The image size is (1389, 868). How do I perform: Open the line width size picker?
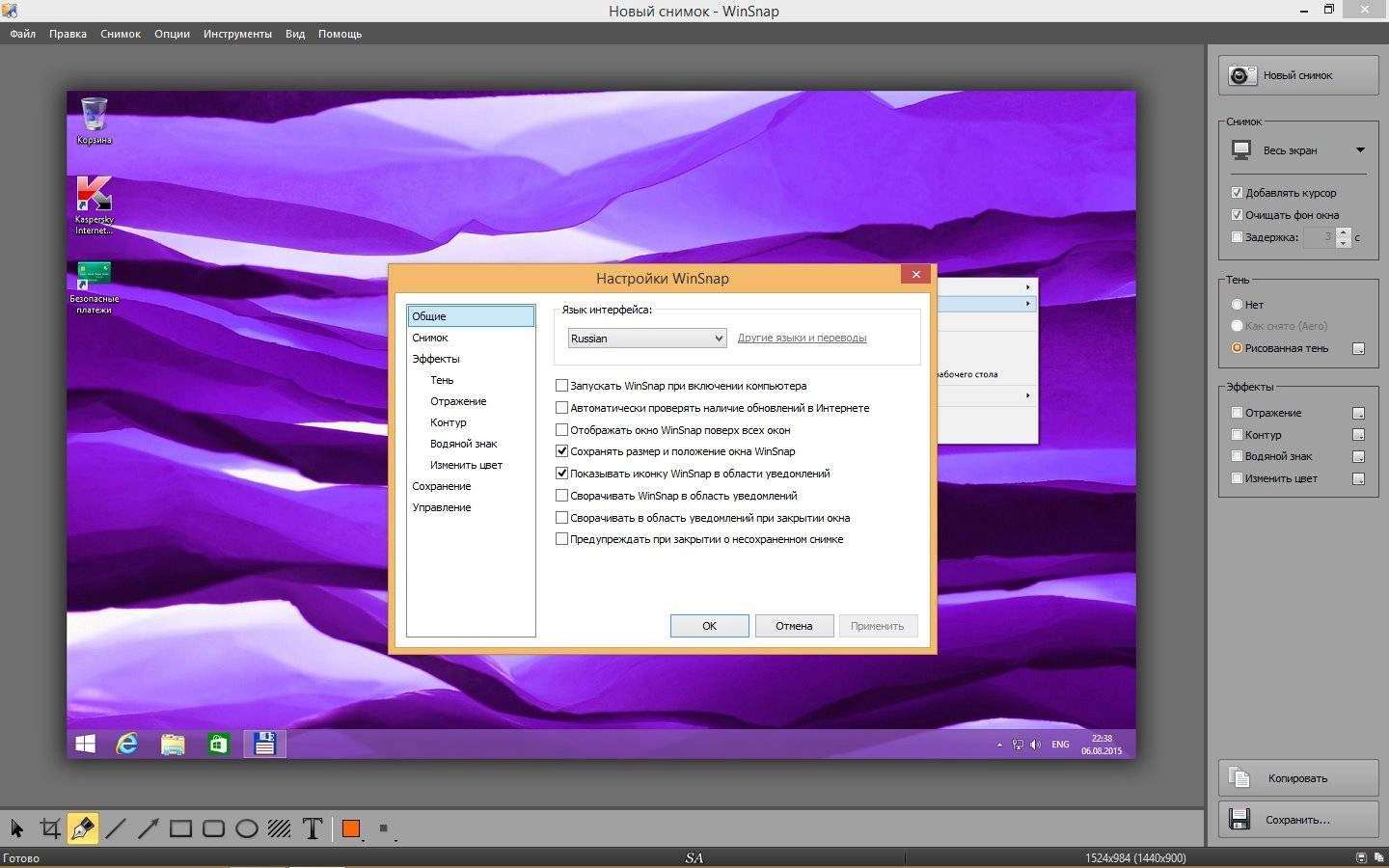385,828
